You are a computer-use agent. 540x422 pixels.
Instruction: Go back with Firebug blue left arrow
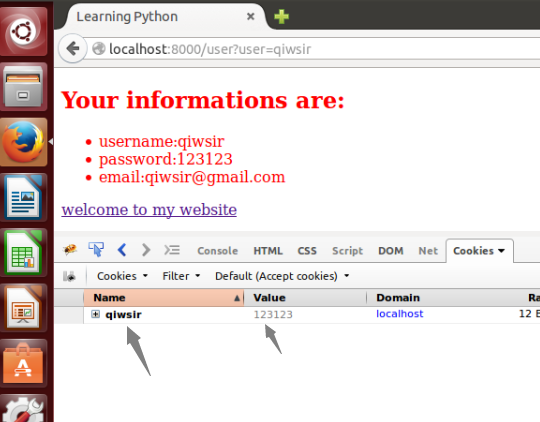pyautogui.click(x=122, y=250)
